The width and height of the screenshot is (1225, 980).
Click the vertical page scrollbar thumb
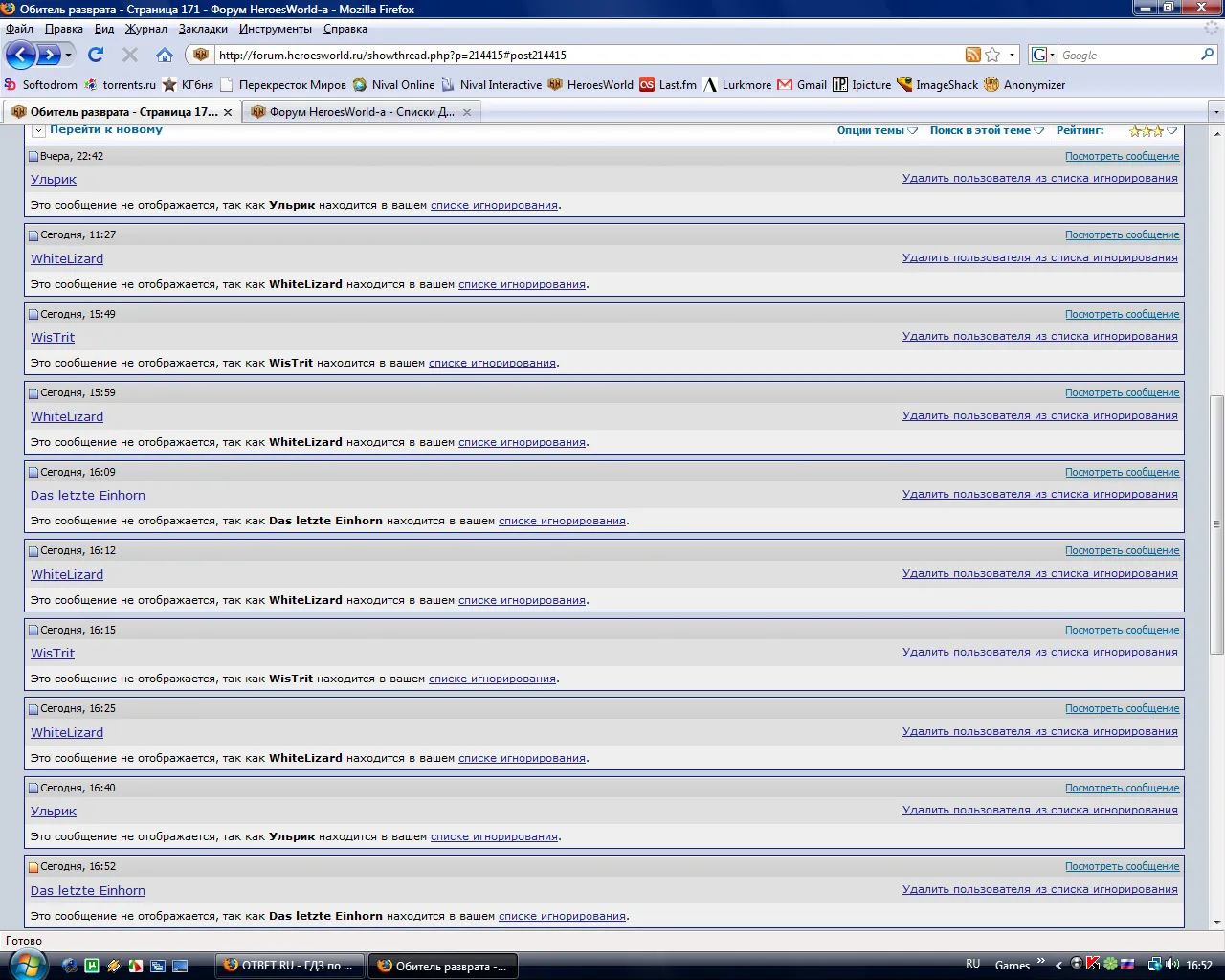(1217, 524)
